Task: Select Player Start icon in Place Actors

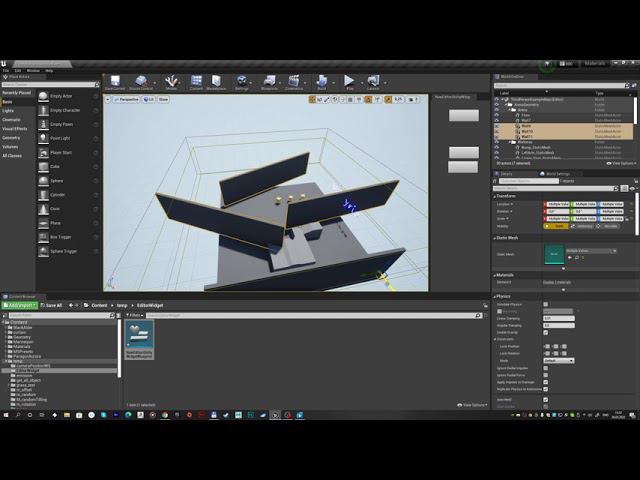Action: (x=43, y=153)
